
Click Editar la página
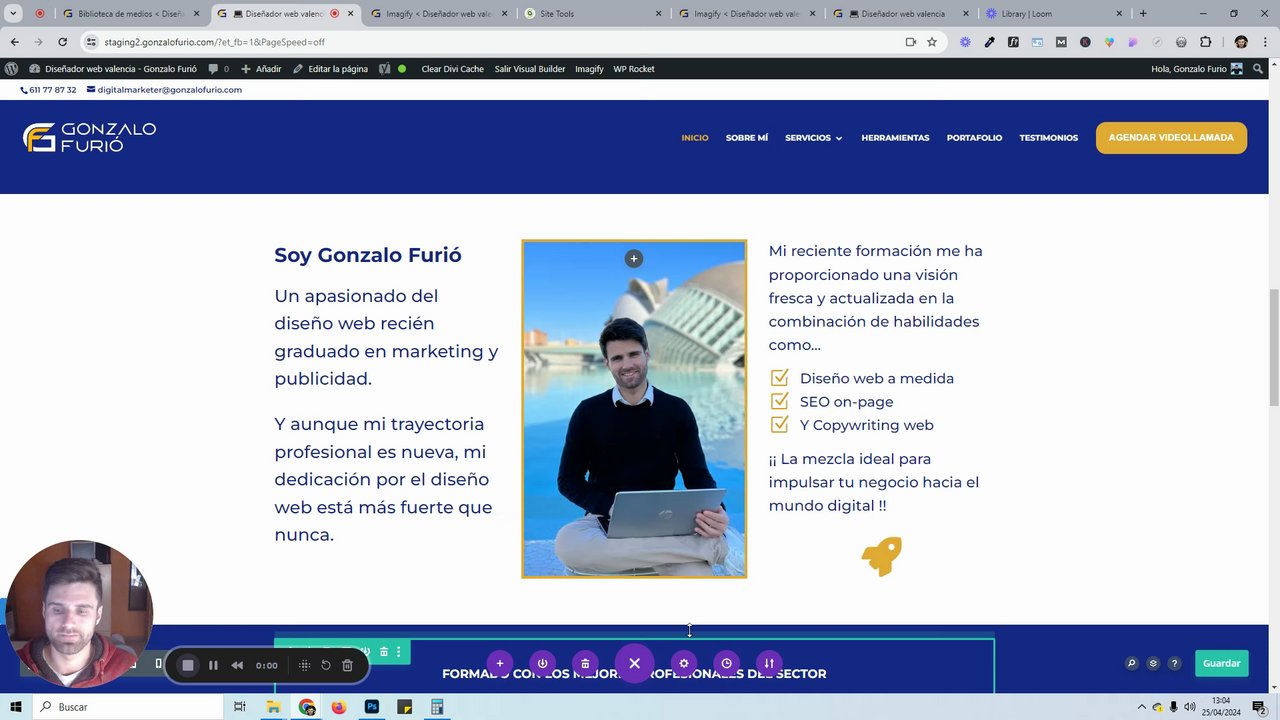coord(330,69)
